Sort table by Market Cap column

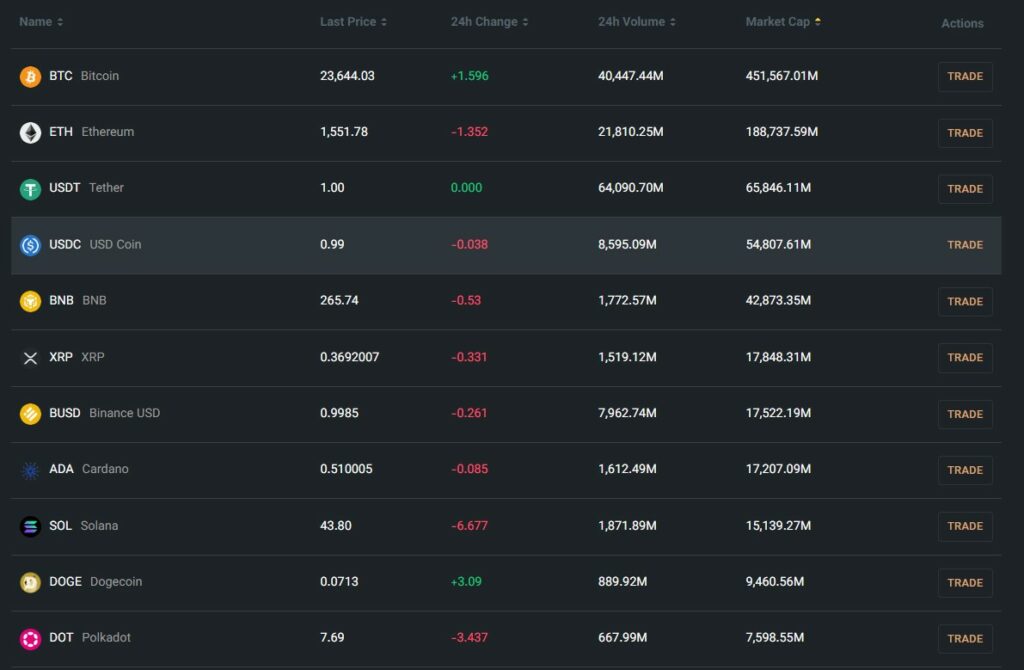click(x=783, y=22)
